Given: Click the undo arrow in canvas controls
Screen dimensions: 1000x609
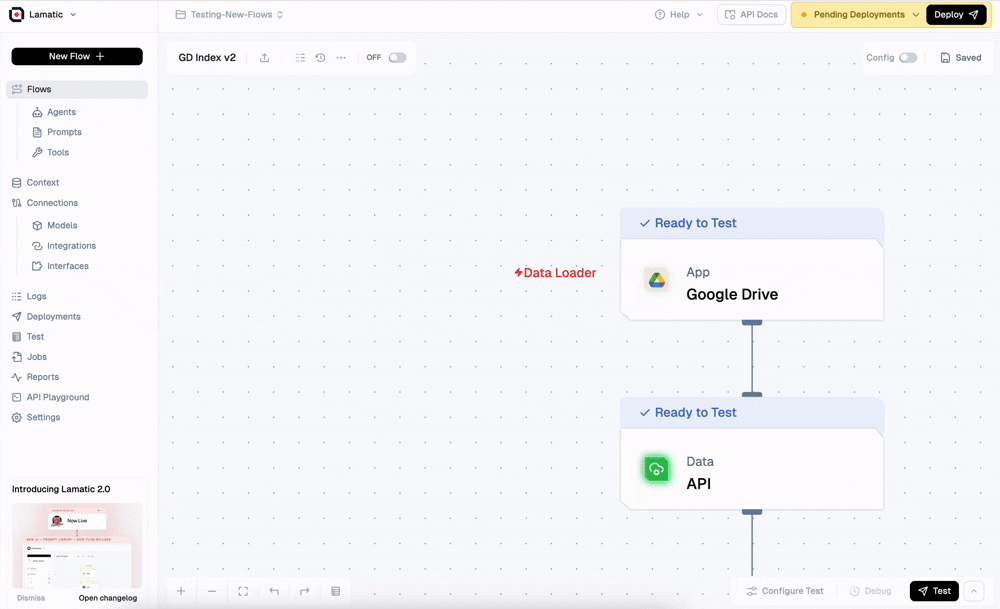Looking at the screenshot, I should (x=274, y=591).
